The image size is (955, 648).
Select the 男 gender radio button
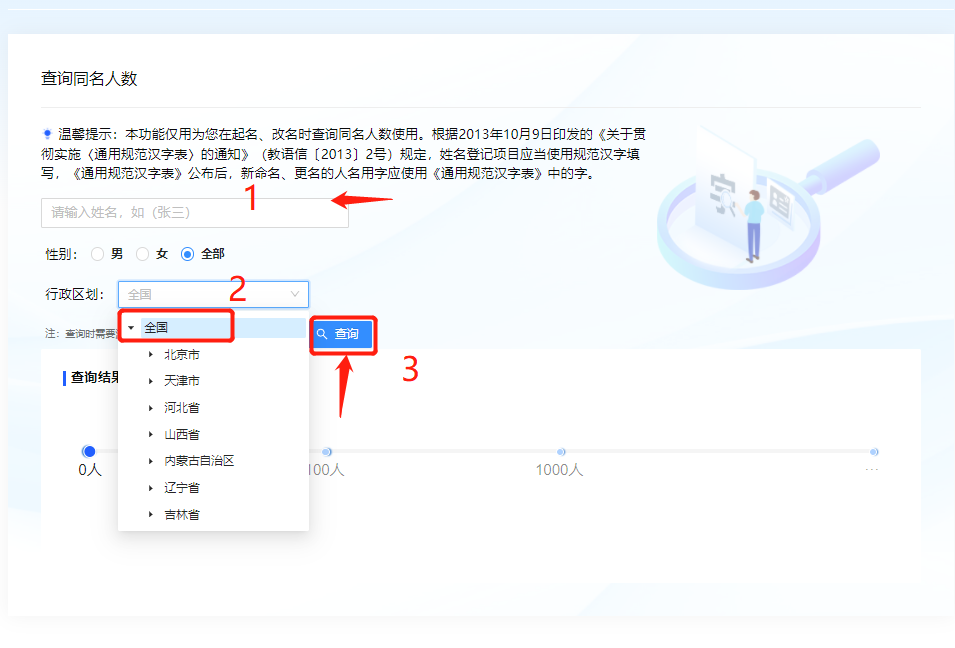pos(98,254)
